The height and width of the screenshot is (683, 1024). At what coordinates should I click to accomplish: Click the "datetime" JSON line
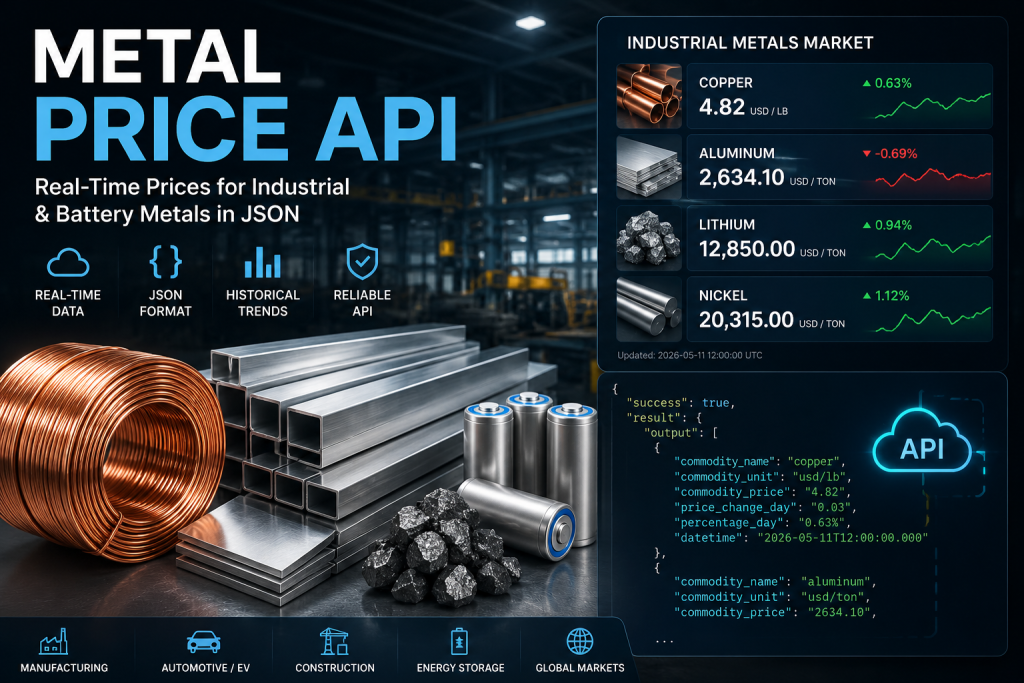[x=801, y=537]
